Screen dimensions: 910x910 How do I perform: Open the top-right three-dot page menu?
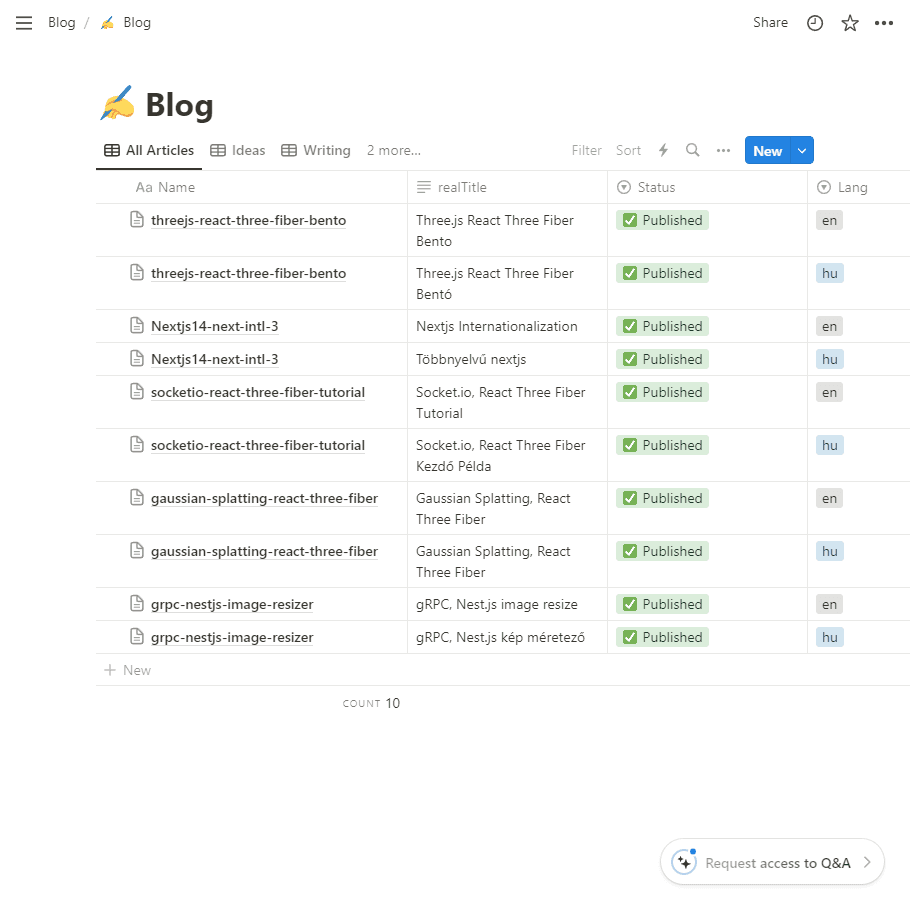tap(883, 23)
